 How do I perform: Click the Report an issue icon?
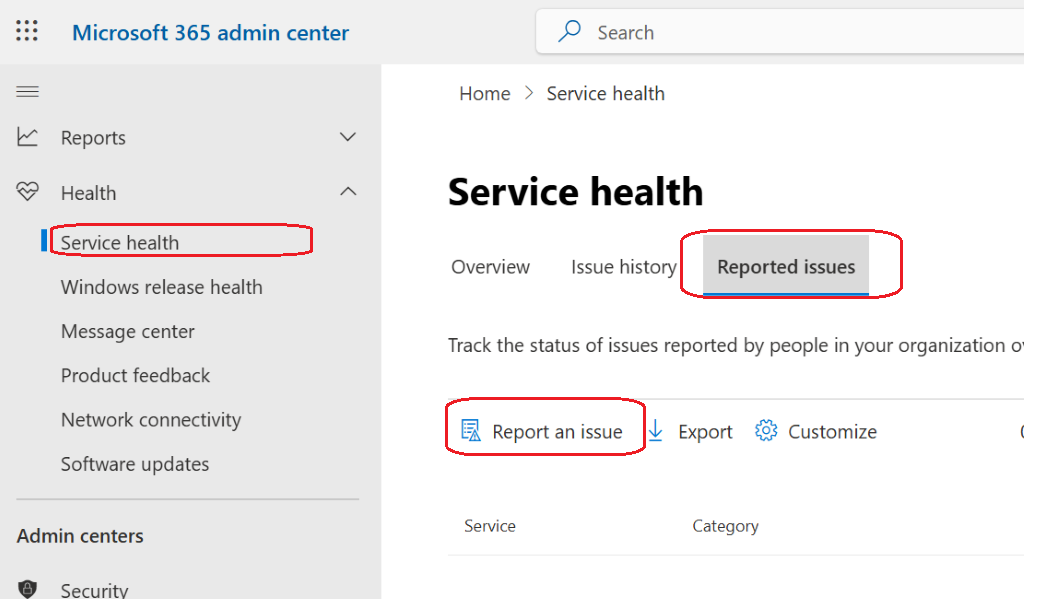coord(471,431)
